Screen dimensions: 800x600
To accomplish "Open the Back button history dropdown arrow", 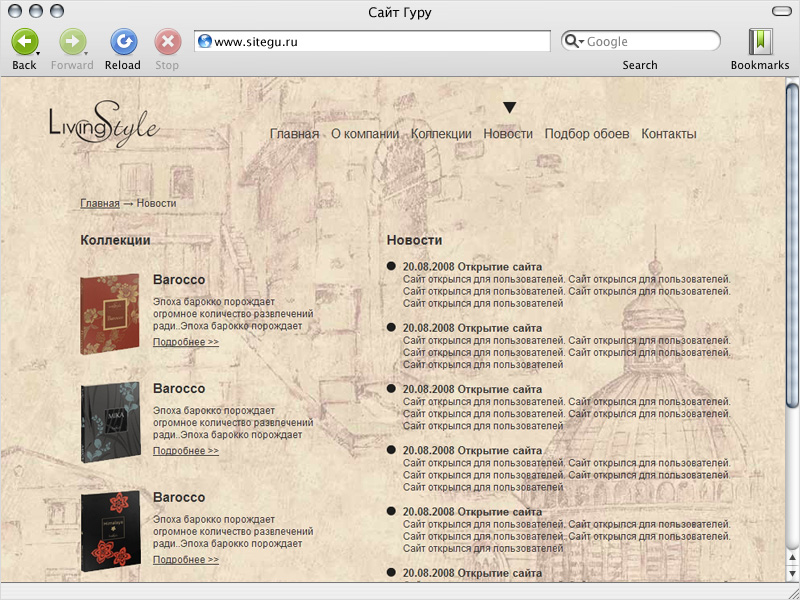I will [38, 53].
